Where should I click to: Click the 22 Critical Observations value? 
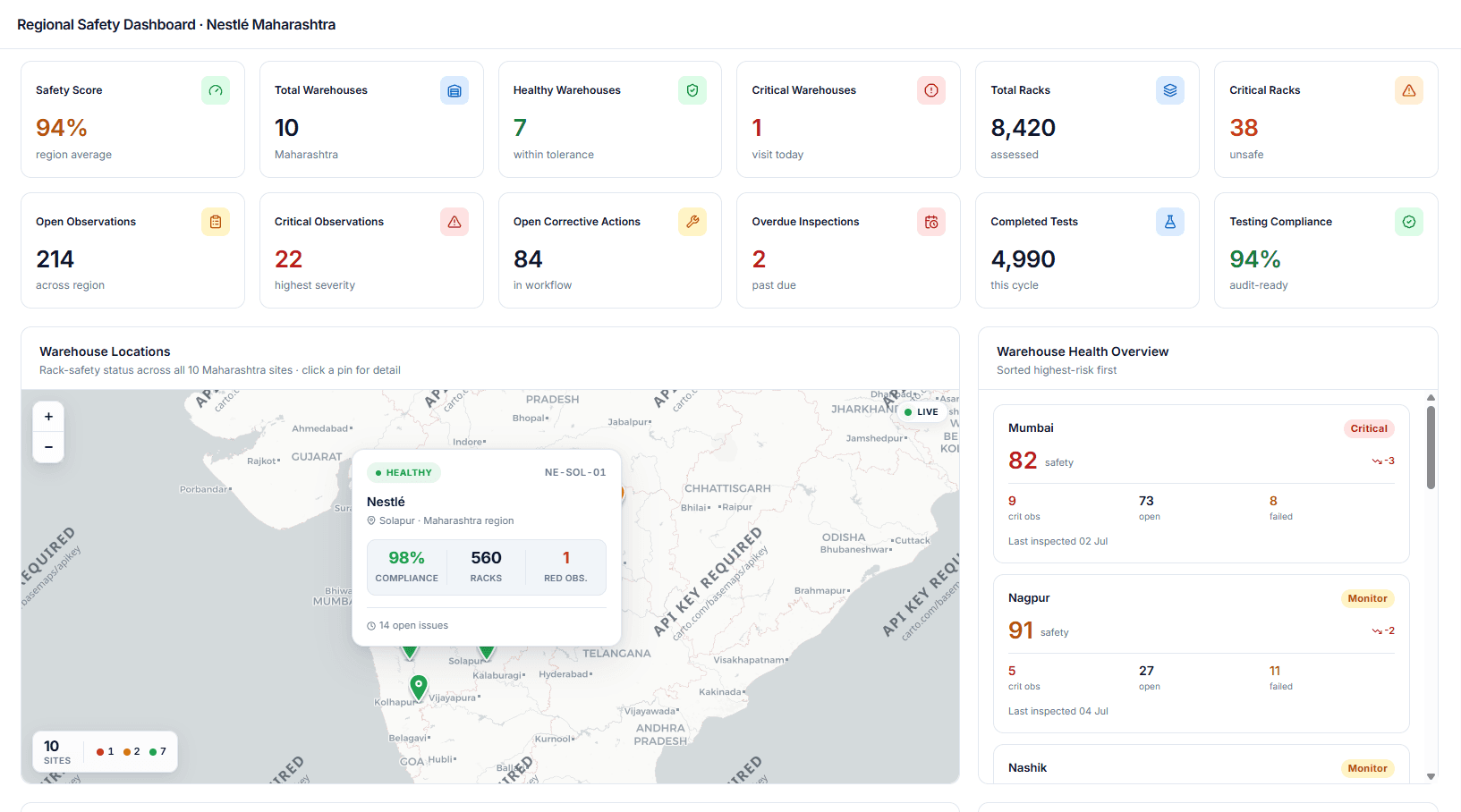(x=288, y=259)
